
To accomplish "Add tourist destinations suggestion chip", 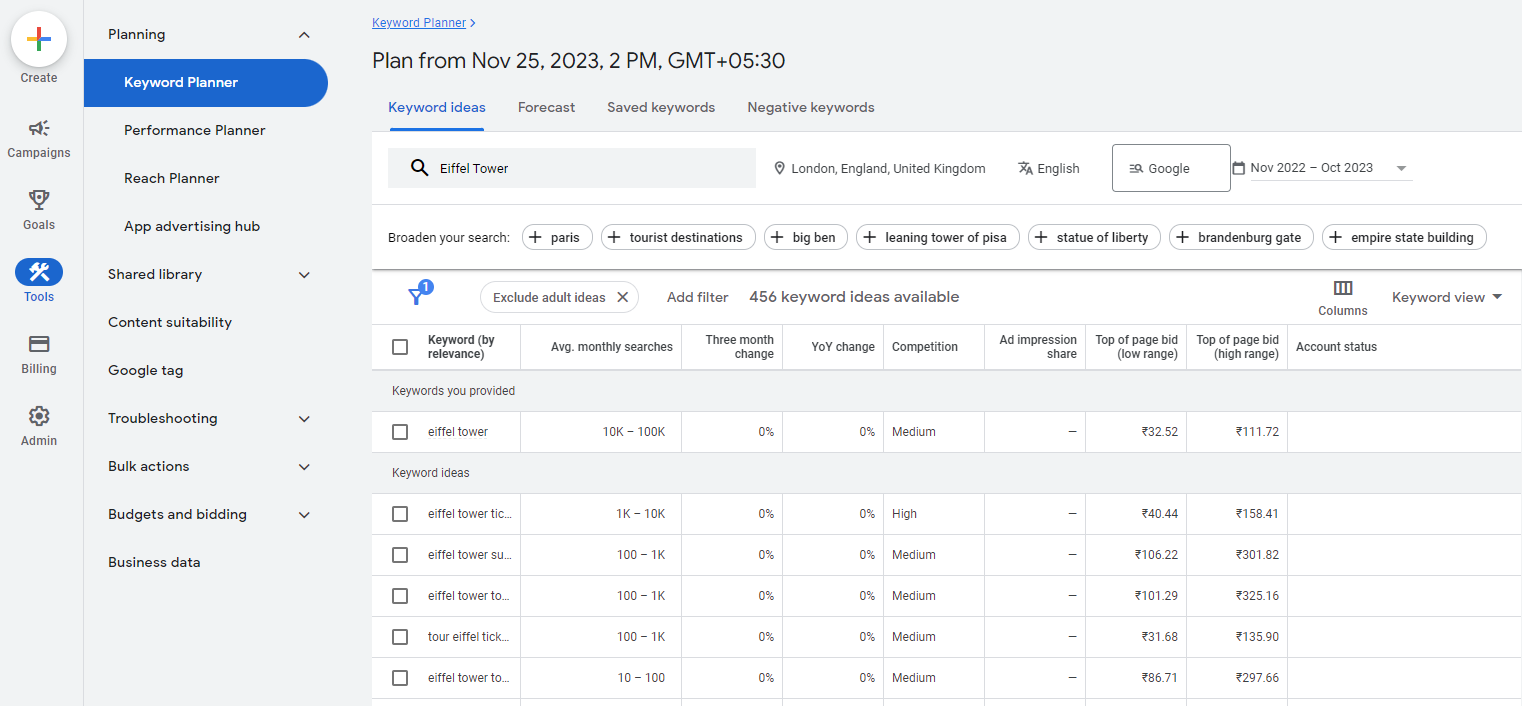I will (x=678, y=237).
